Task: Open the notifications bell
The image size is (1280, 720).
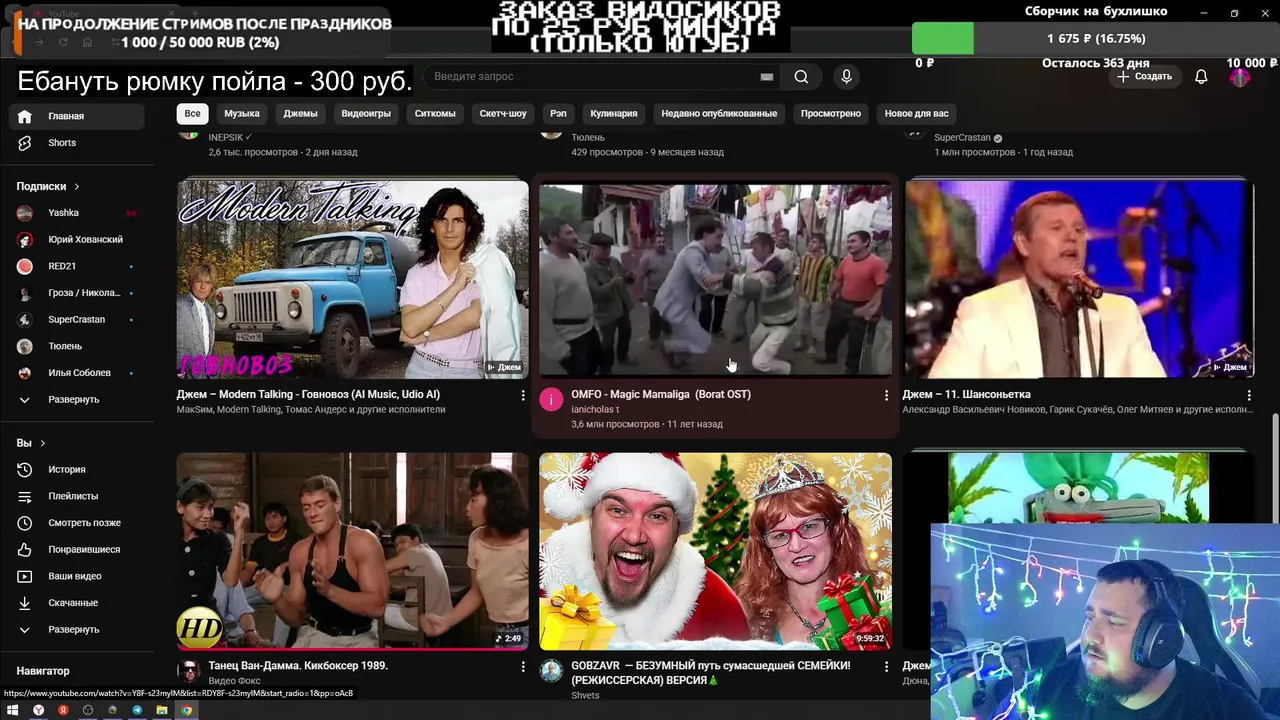Action: [1201, 77]
